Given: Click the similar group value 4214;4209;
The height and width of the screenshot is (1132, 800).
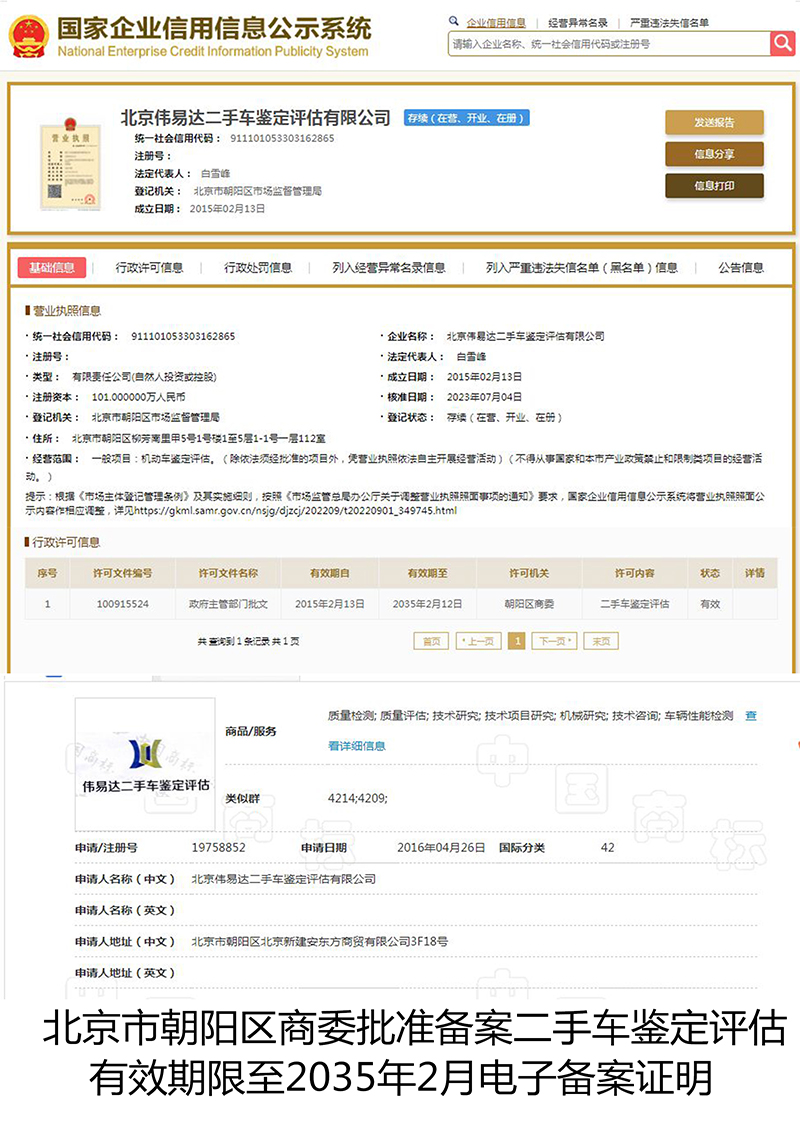Looking at the screenshot, I should click(x=357, y=798).
